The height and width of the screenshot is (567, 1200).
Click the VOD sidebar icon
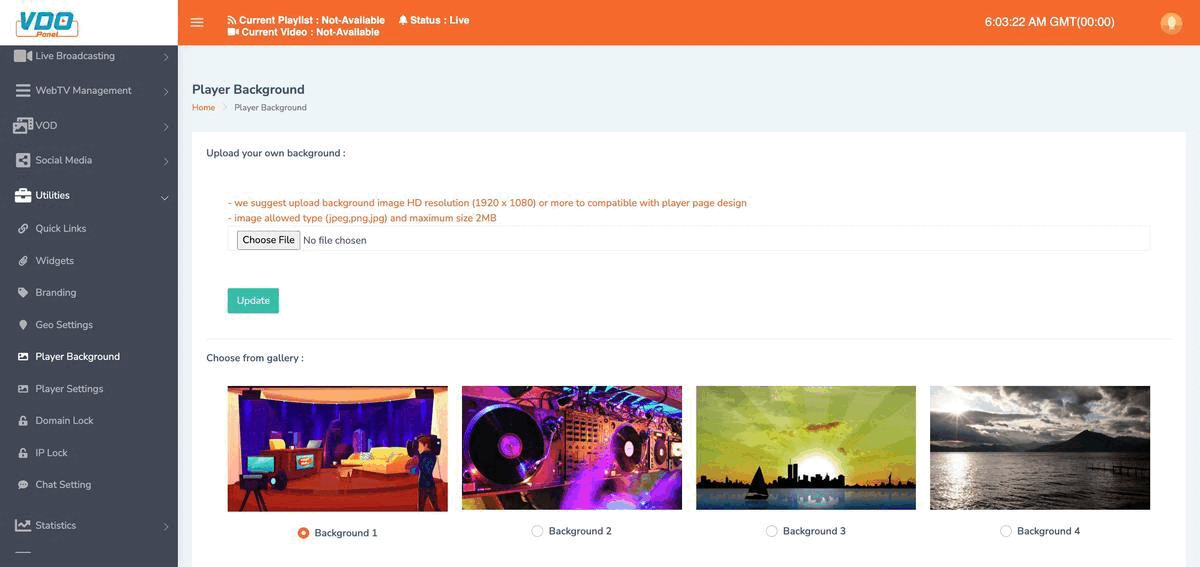coord(23,126)
